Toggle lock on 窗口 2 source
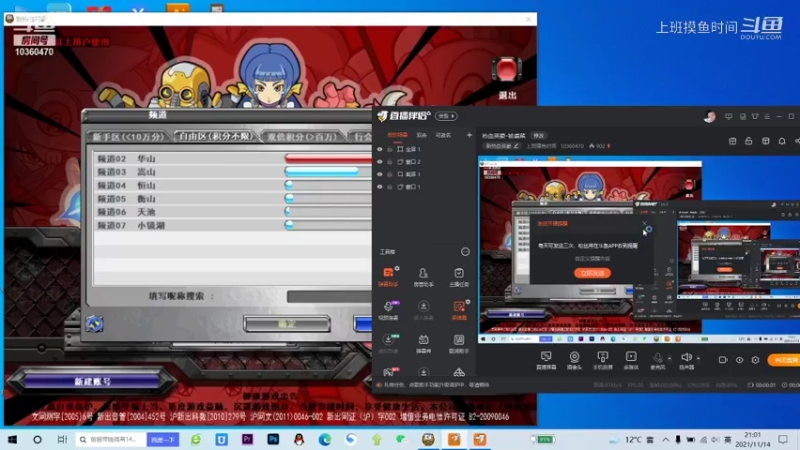This screenshot has width=800, height=450. (390, 162)
